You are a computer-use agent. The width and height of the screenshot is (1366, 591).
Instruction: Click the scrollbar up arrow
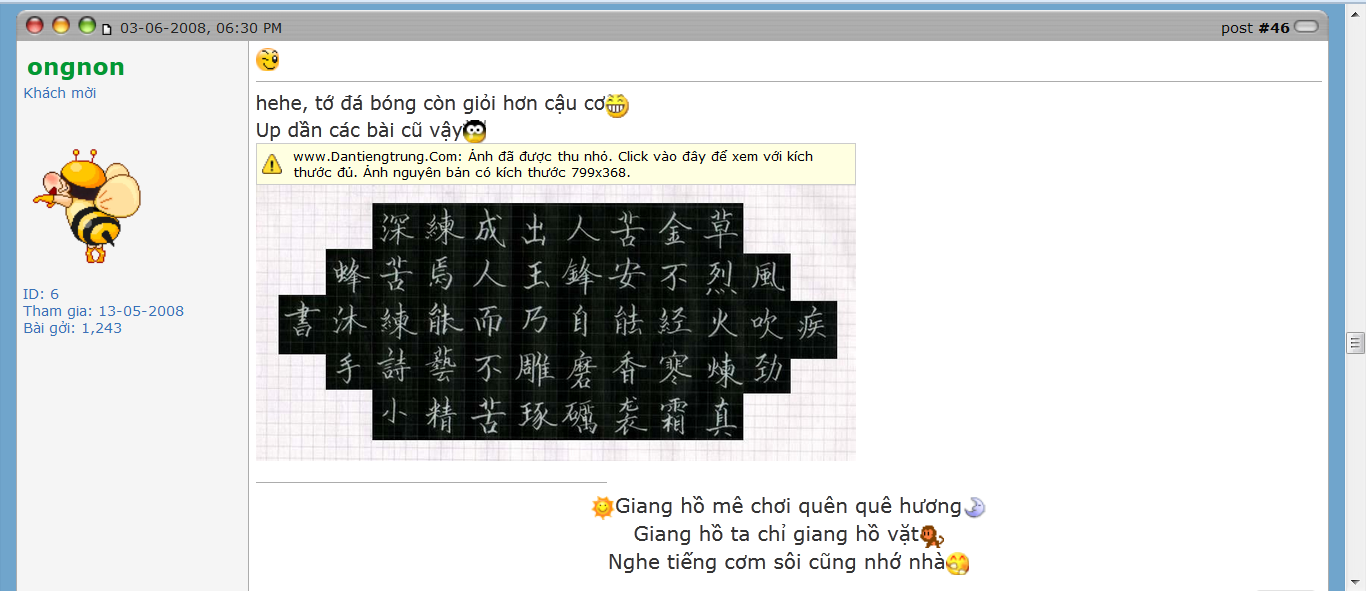pos(1356,8)
